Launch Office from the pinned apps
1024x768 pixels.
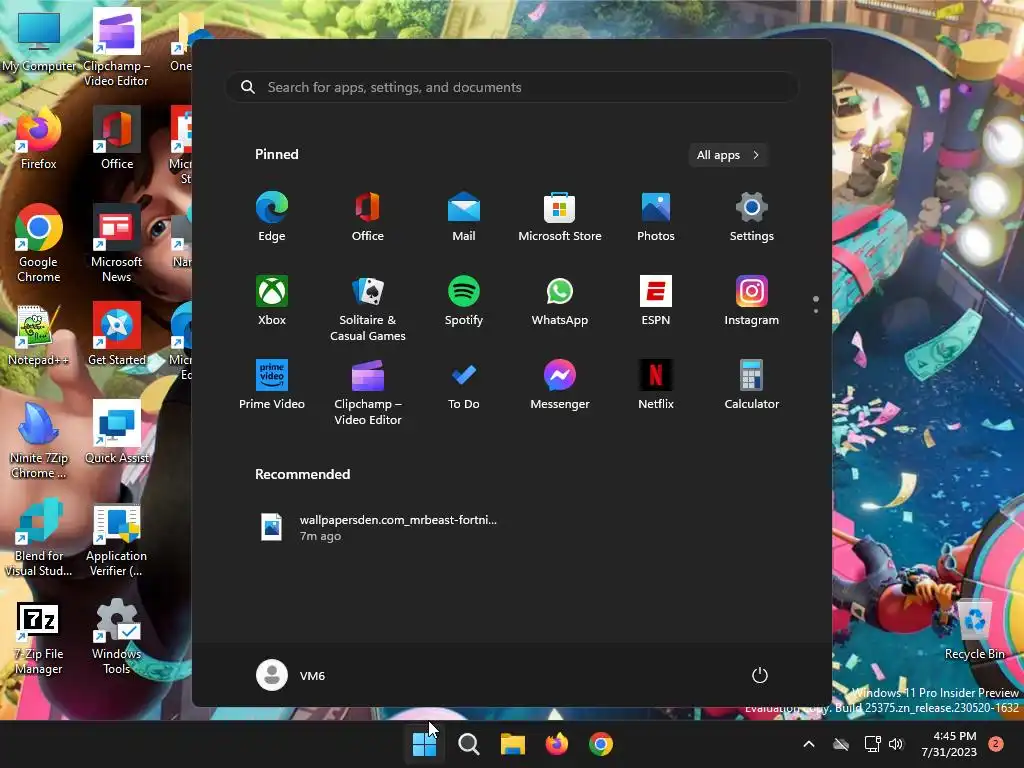point(368,217)
